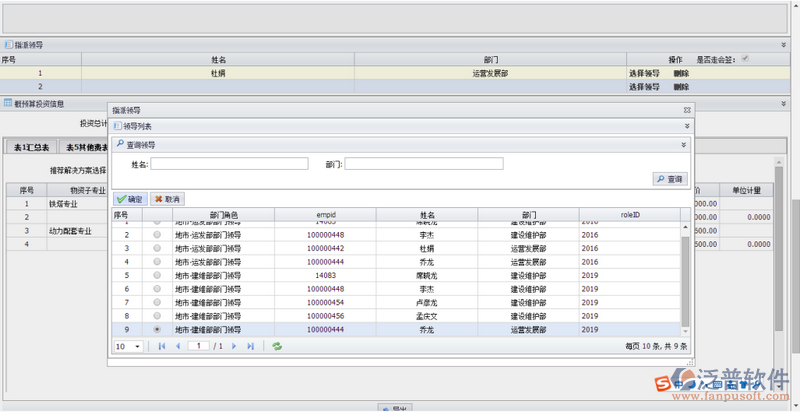Select radio button for row 3 杜娟
The width and height of the screenshot is (800, 412).
tap(157, 248)
